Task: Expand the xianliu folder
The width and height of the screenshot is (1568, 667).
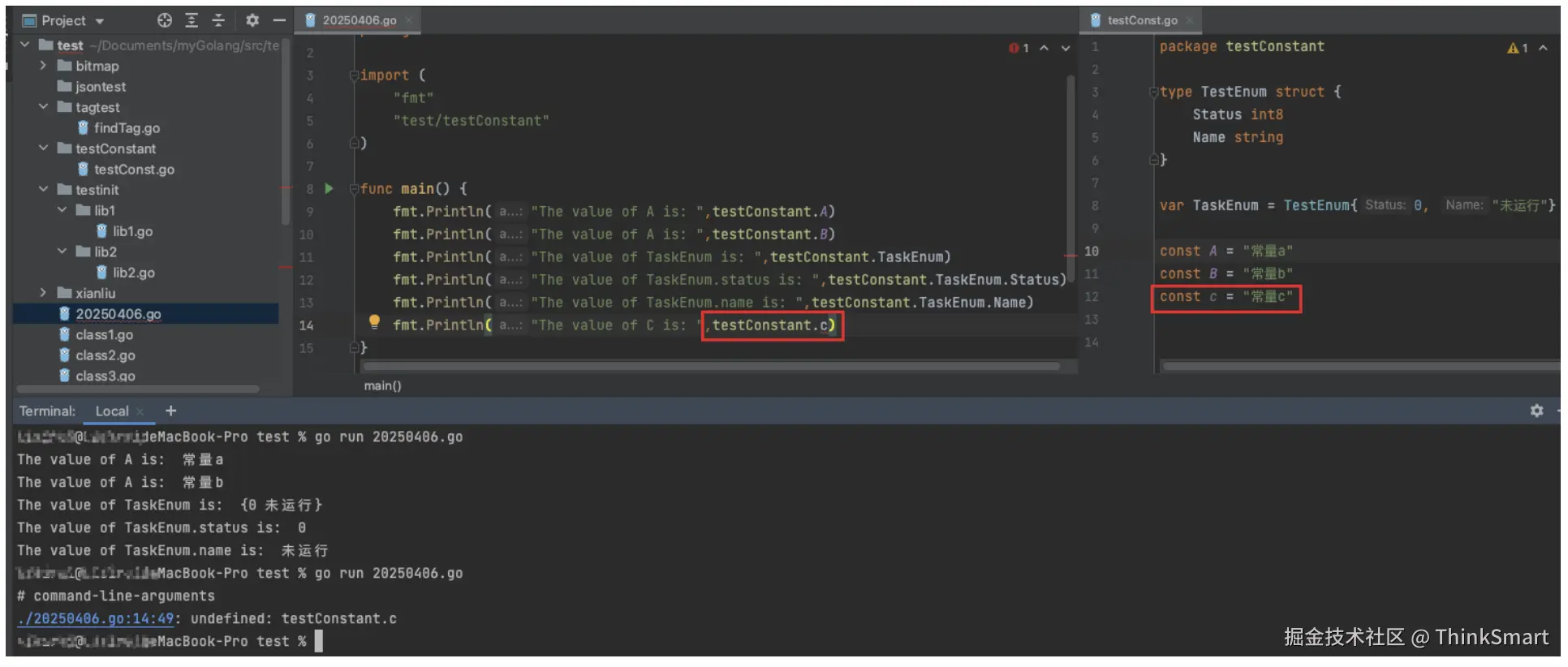Action: pyautogui.click(x=43, y=293)
